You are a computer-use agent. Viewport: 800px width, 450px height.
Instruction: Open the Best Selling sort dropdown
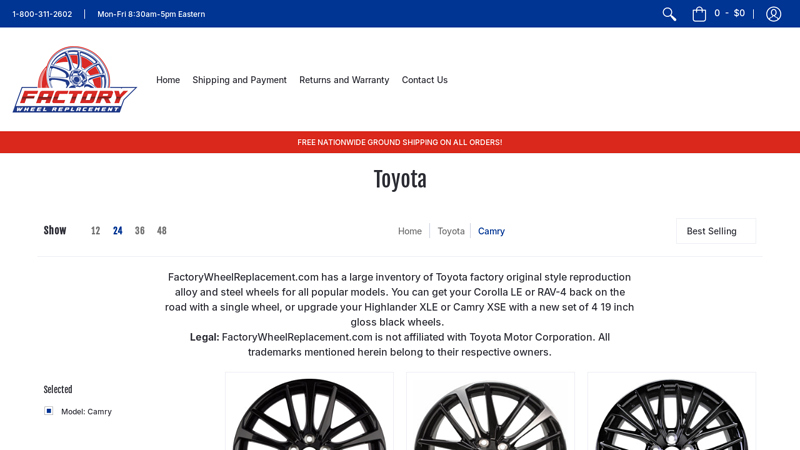[716, 231]
